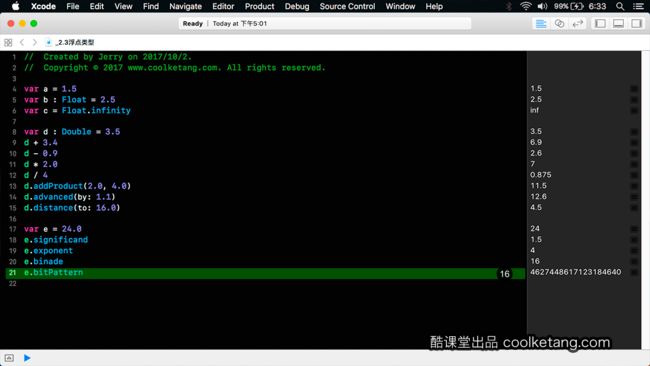Click the 2.3浮点类型 playground breadcrumb

pos(70,42)
